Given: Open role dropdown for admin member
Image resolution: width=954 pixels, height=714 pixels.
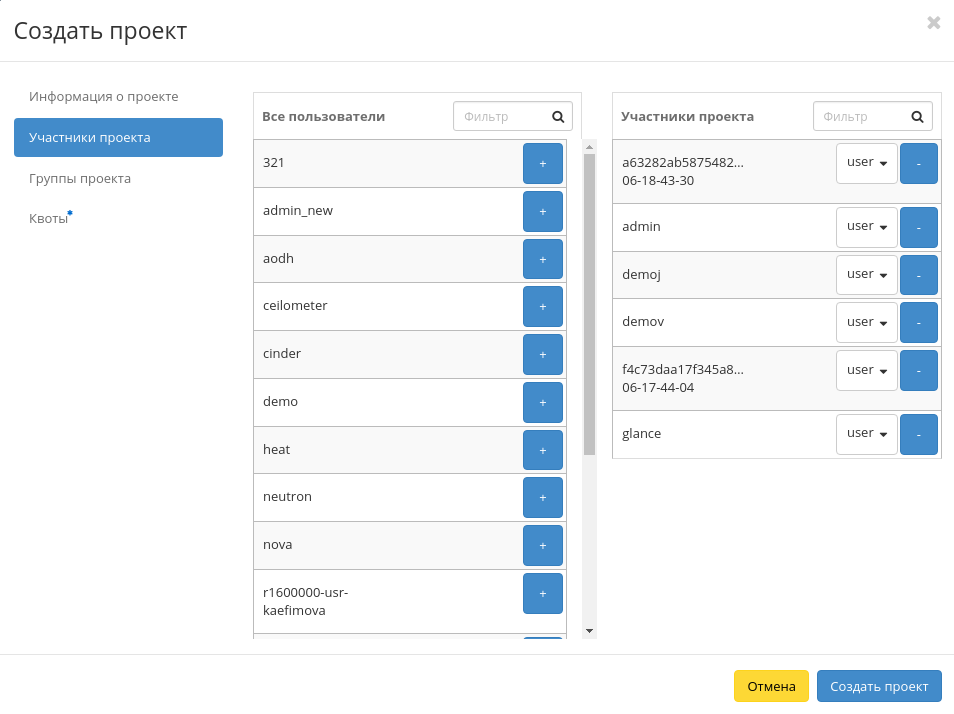Looking at the screenshot, I should click(x=866, y=227).
